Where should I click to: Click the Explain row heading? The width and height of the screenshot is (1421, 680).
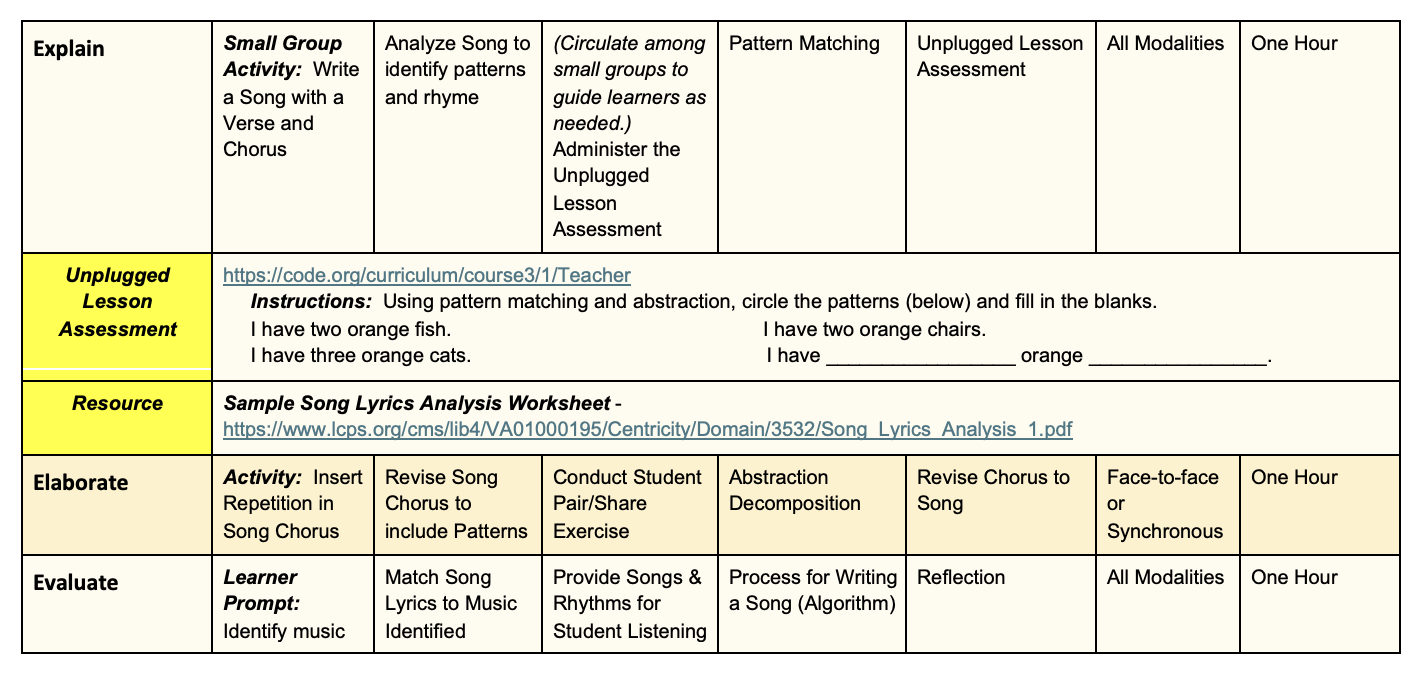pos(69,48)
